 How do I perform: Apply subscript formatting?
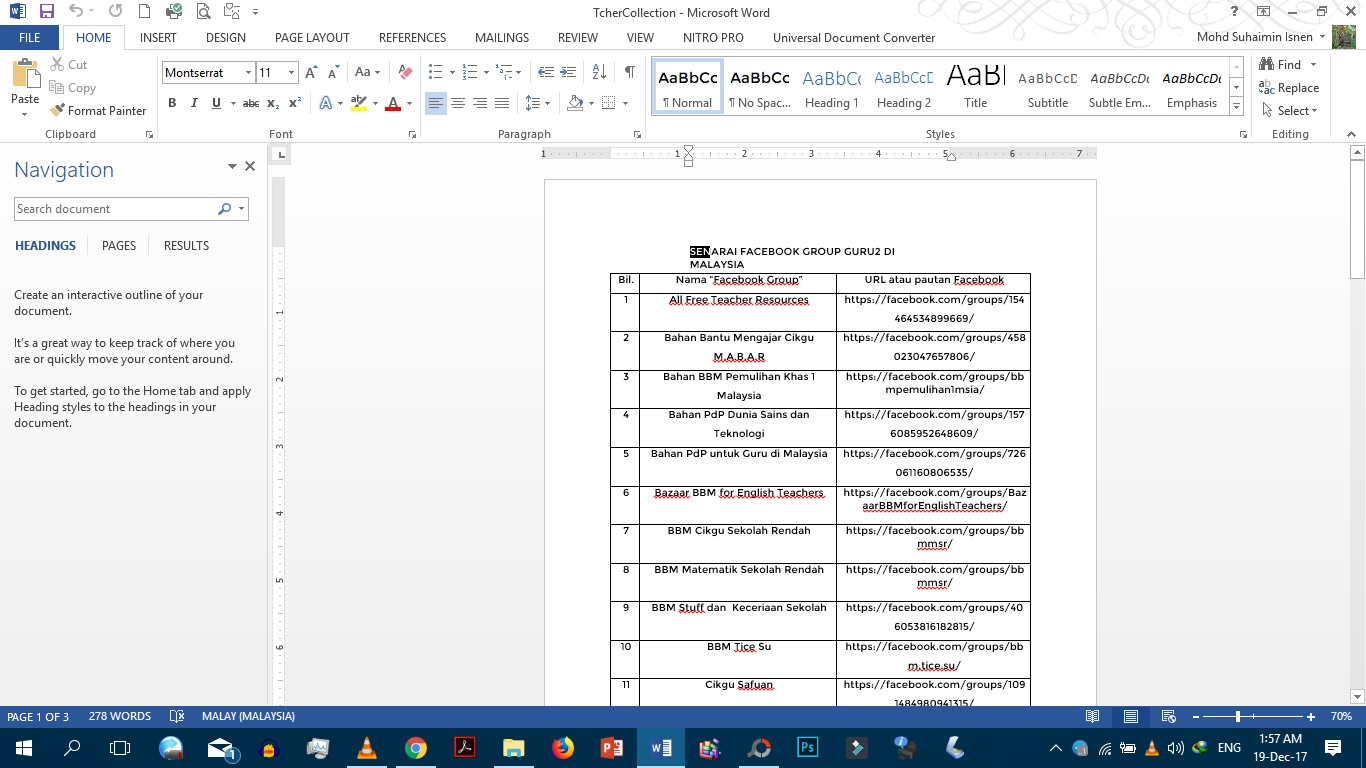click(x=273, y=103)
